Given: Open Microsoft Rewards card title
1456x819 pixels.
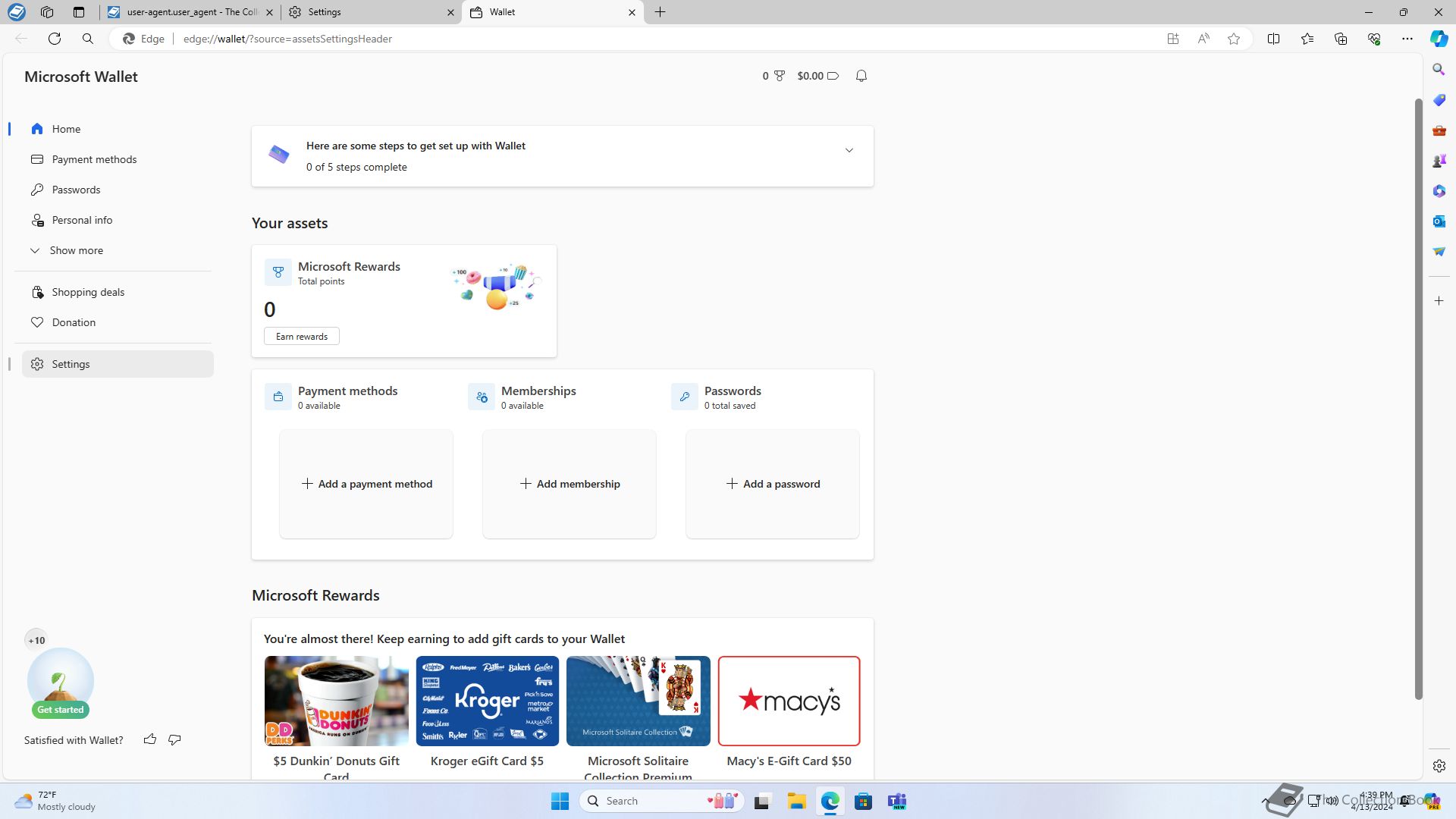Looking at the screenshot, I should 349,267.
